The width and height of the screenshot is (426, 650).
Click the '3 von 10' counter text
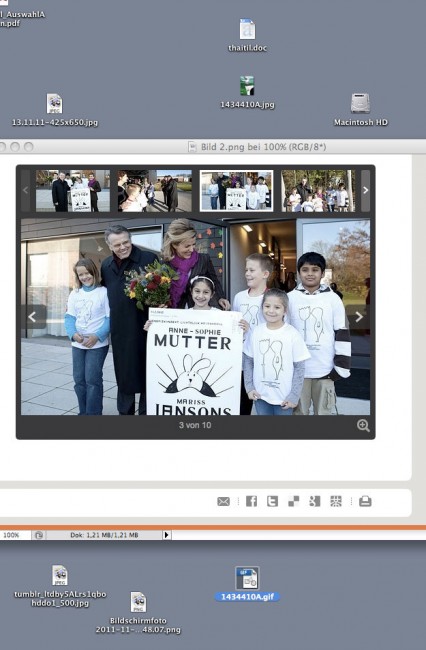click(x=195, y=425)
